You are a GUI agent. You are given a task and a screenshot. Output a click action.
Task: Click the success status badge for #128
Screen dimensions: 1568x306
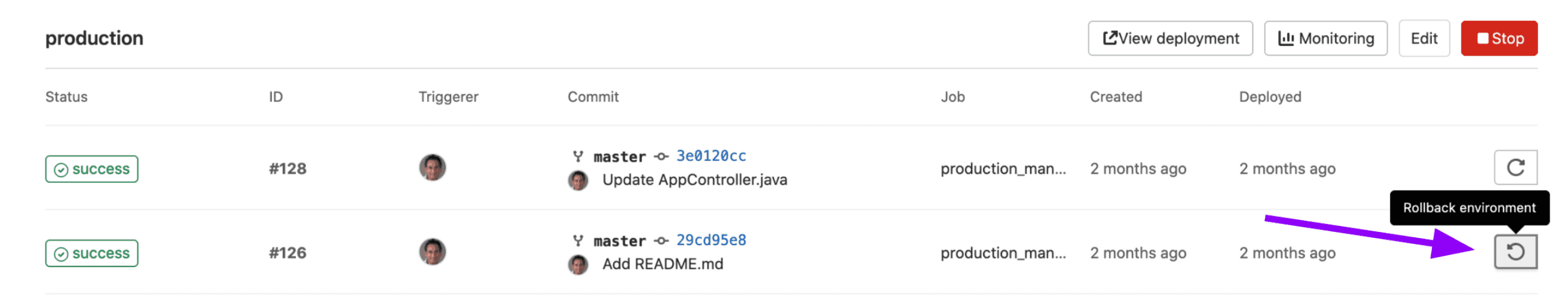click(92, 169)
